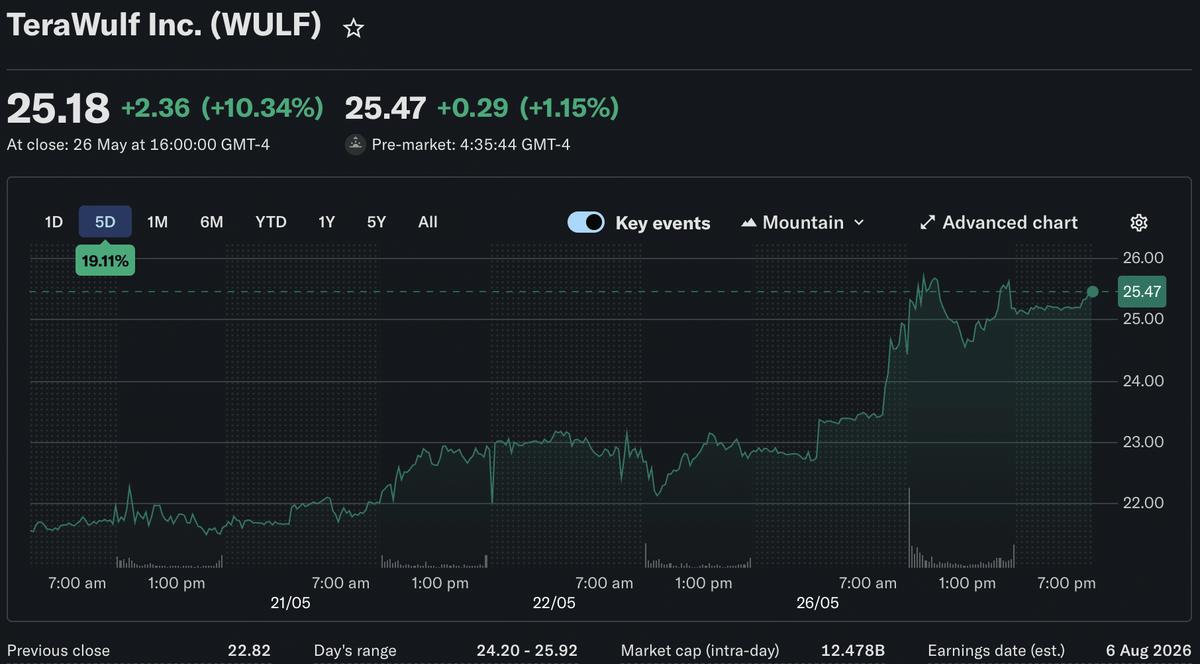
Task: Click the 22.00 price axis label
Action: [1143, 503]
